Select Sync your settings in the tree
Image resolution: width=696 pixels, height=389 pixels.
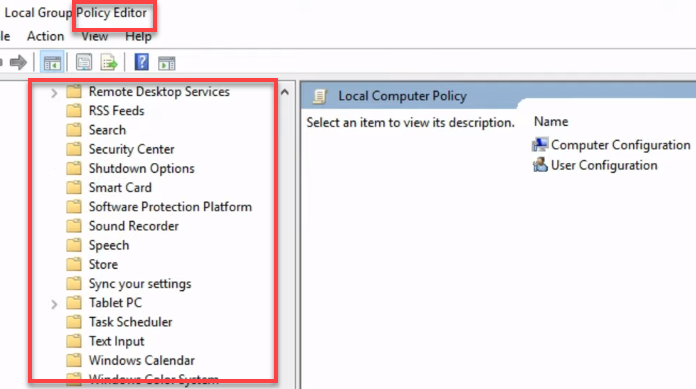pos(140,283)
